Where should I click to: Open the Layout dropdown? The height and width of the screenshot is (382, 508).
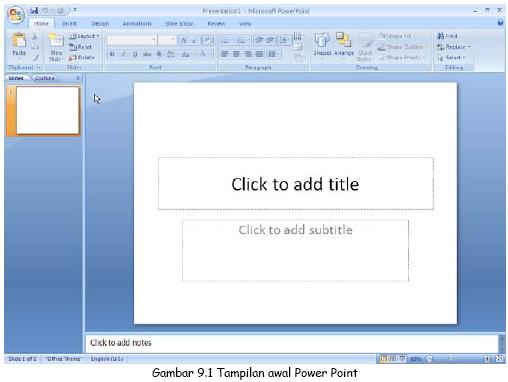coord(84,36)
